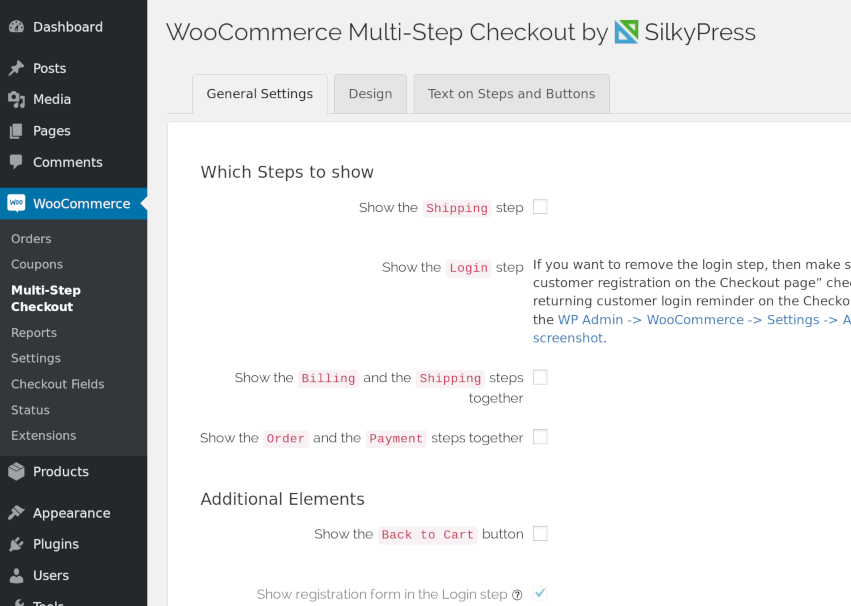
Task: Go to WooCommerce Orders submenu
Action: pos(31,239)
